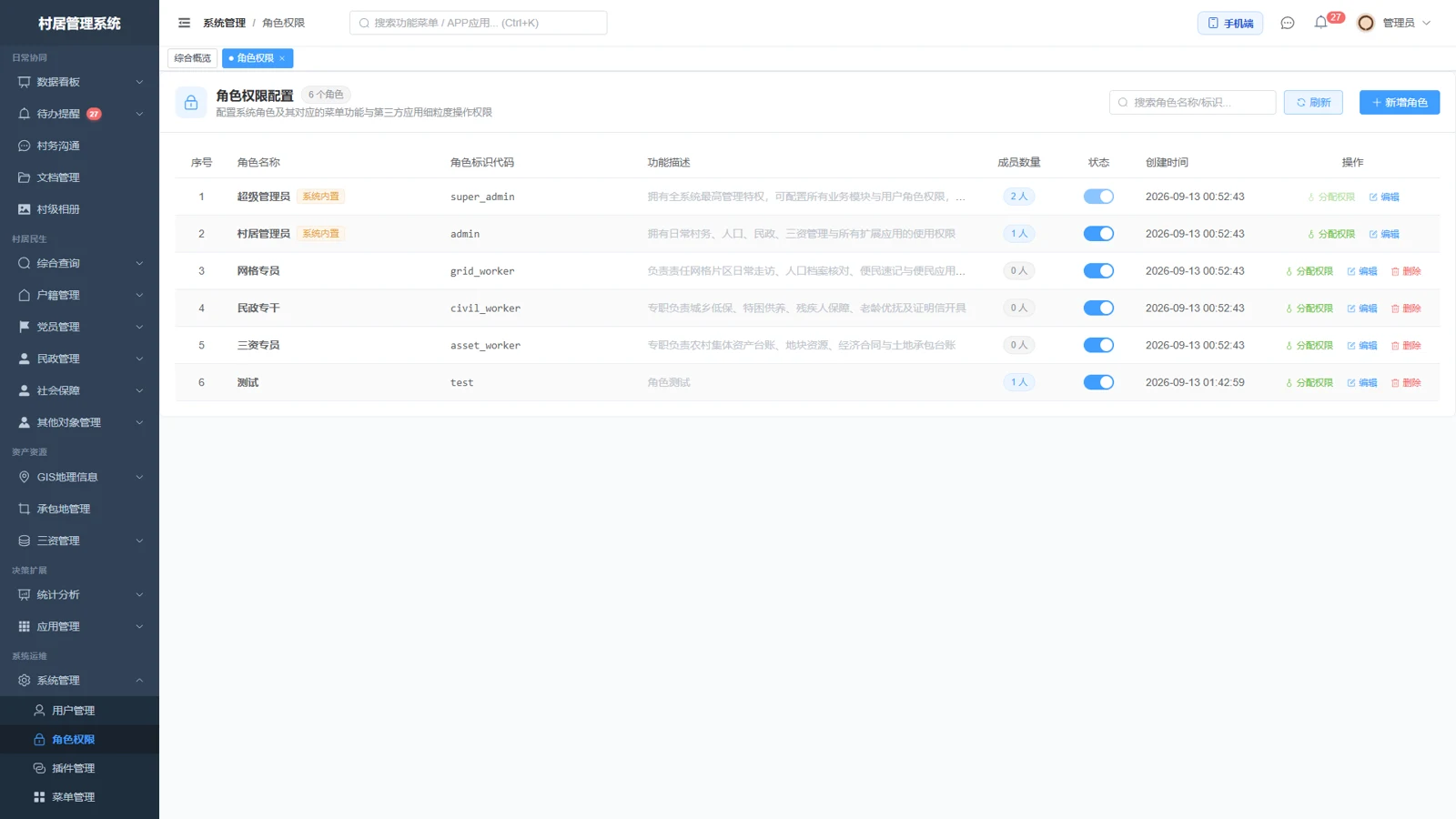1456x819 pixels.
Task: Disable the 民政专干 role status switch
Action: (1098, 308)
